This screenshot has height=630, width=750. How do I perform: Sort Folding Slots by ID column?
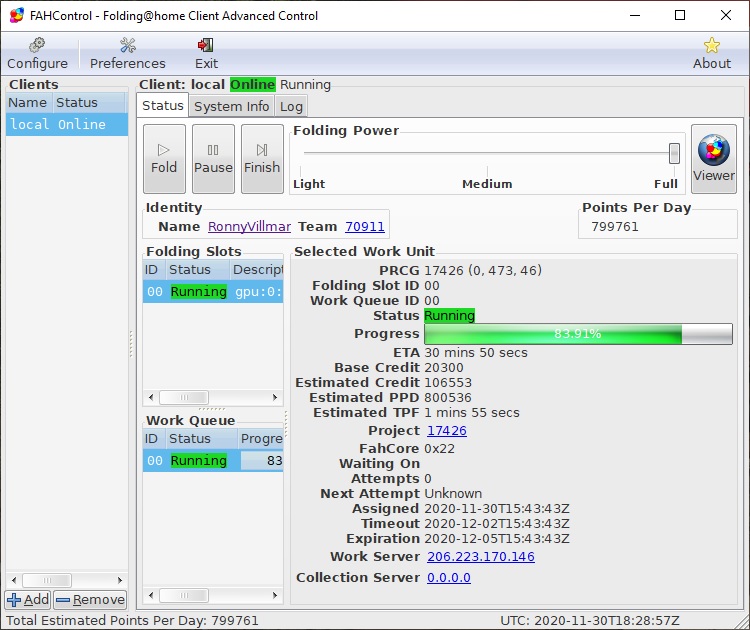153,270
